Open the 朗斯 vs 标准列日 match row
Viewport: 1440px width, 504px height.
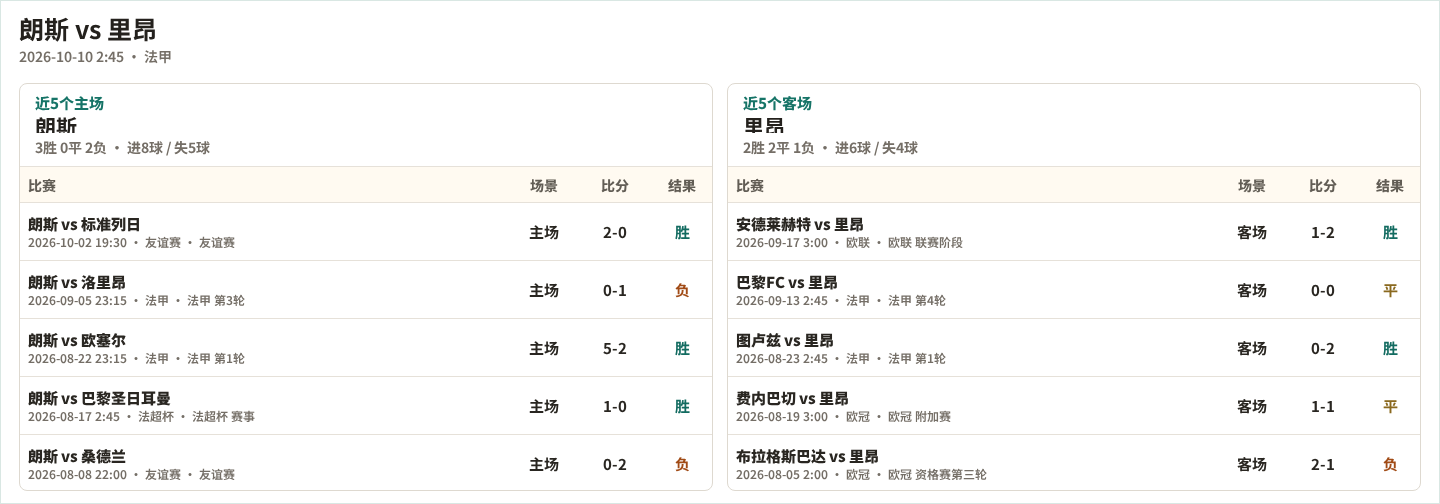click(366, 232)
